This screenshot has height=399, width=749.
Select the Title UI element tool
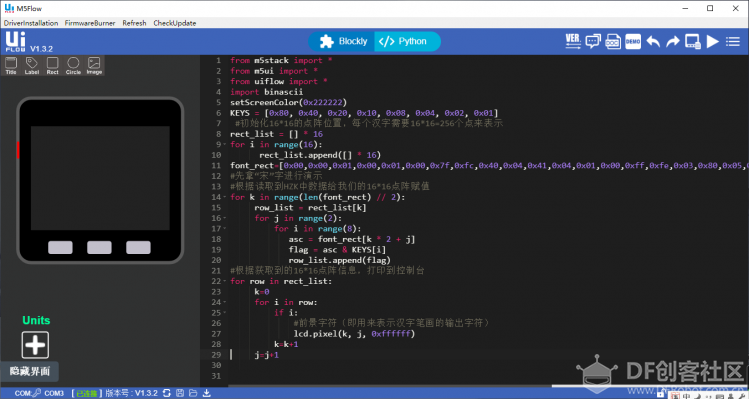[x=11, y=65]
